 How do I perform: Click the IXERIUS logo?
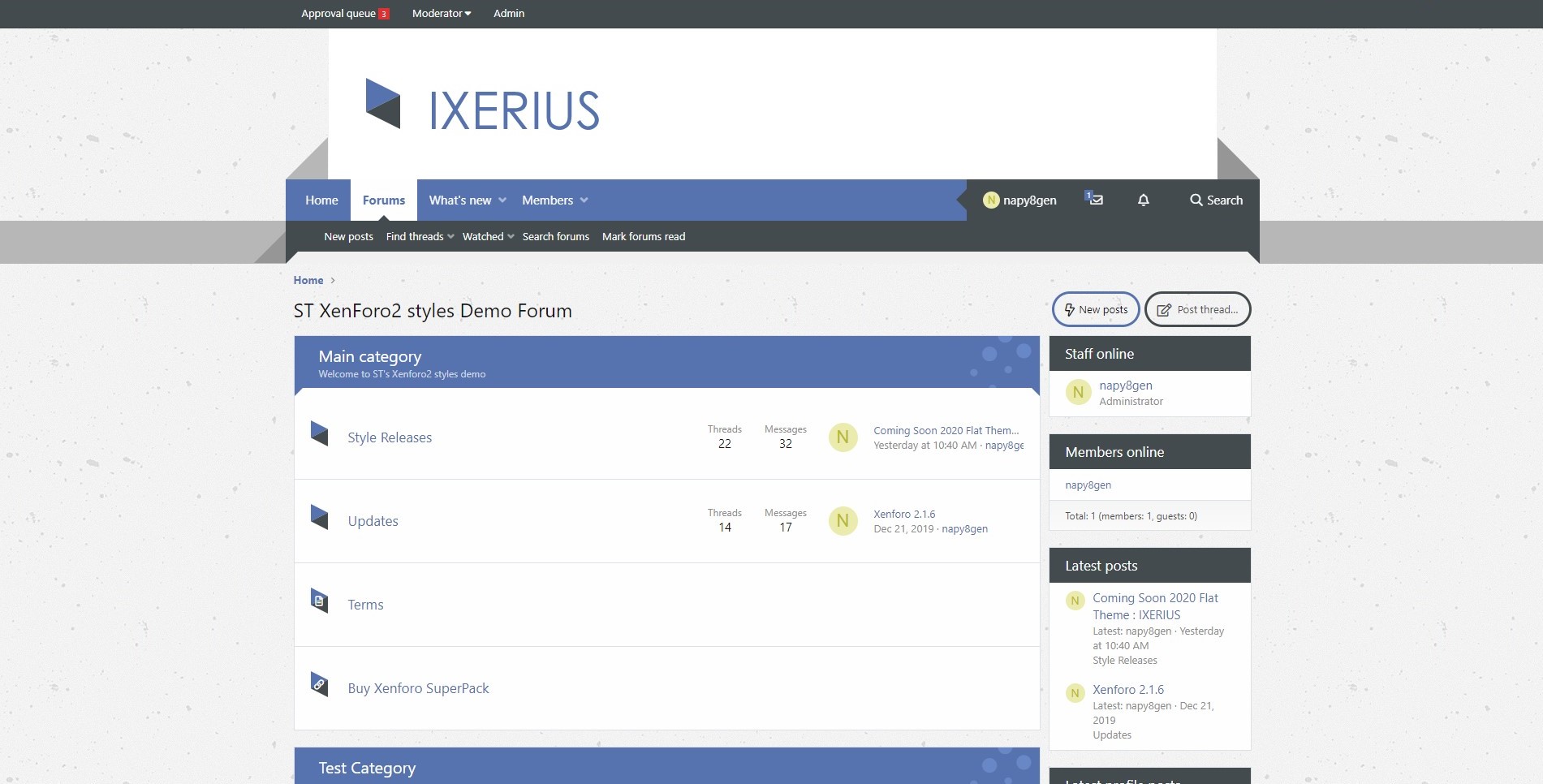pyautogui.click(x=482, y=104)
